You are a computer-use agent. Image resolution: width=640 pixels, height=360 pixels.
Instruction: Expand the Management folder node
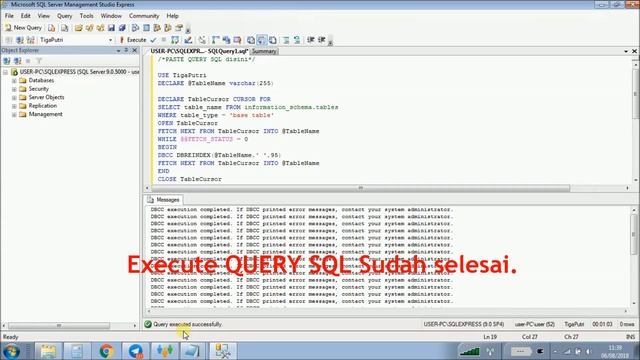pos(14,115)
